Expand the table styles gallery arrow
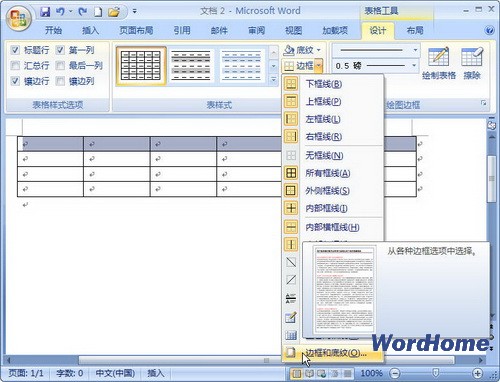Viewport: 500px width, 382px height. pyautogui.click(x=273, y=80)
